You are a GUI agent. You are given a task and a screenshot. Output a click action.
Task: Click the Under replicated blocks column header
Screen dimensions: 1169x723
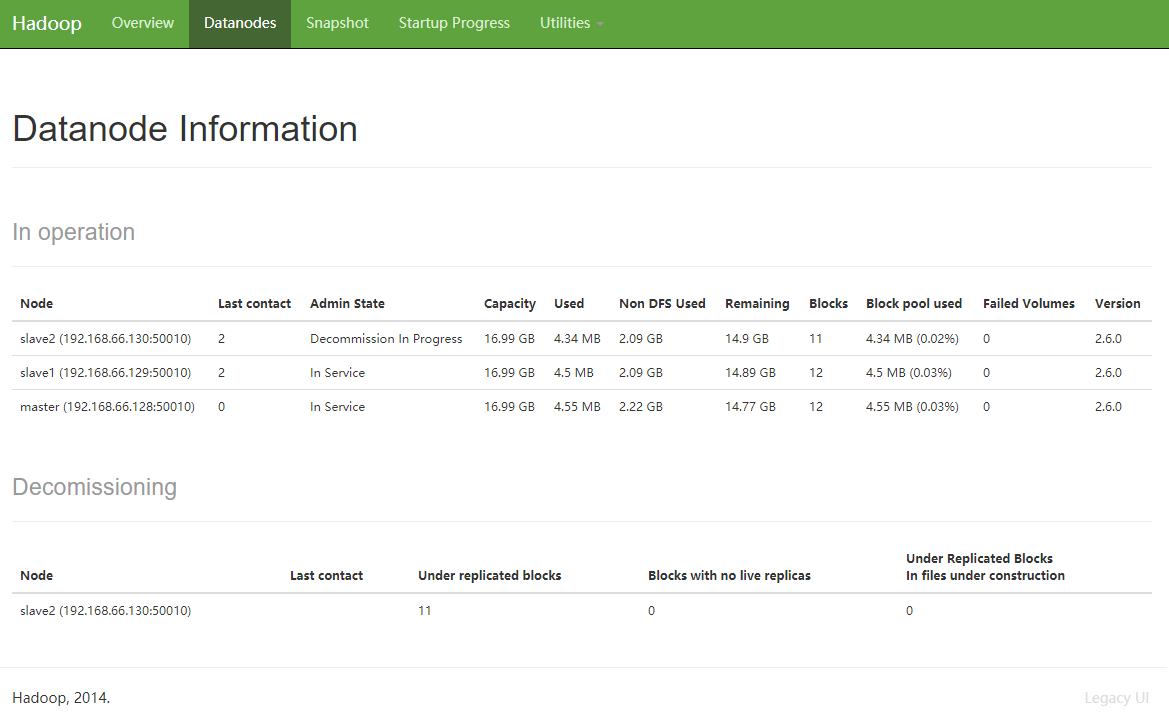click(489, 576)
